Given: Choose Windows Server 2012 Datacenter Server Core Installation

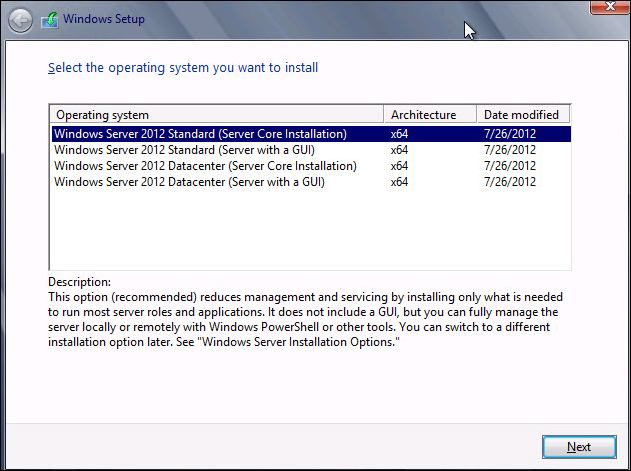Looking at the screenshot, I should (205, 166).
